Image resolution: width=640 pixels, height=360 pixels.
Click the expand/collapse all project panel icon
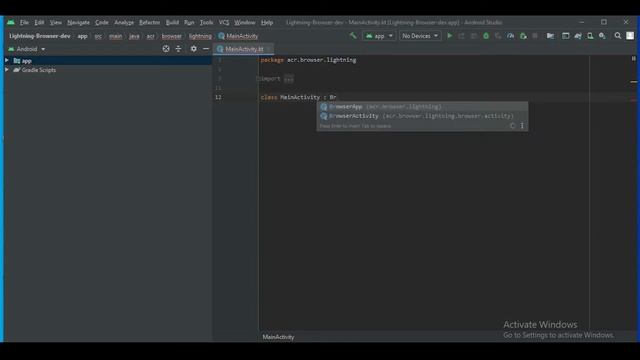178,49
